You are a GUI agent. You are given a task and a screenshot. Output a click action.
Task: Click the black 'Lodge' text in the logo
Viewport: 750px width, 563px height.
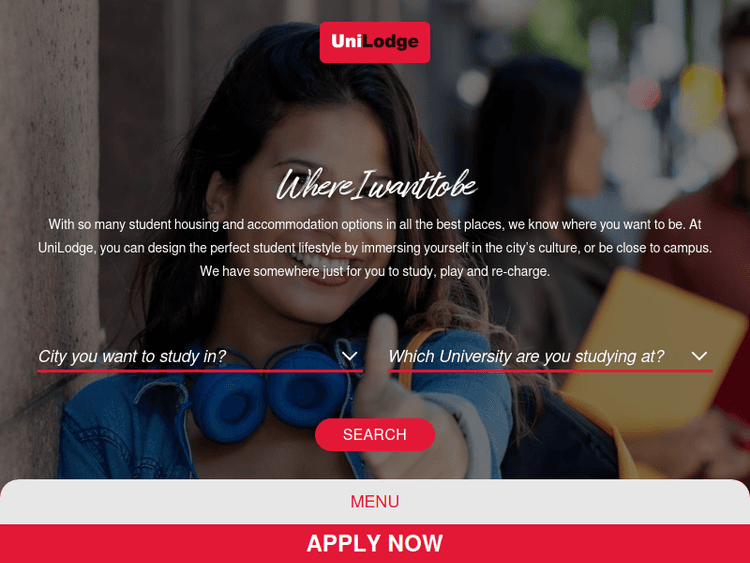(x=390, y=42)
